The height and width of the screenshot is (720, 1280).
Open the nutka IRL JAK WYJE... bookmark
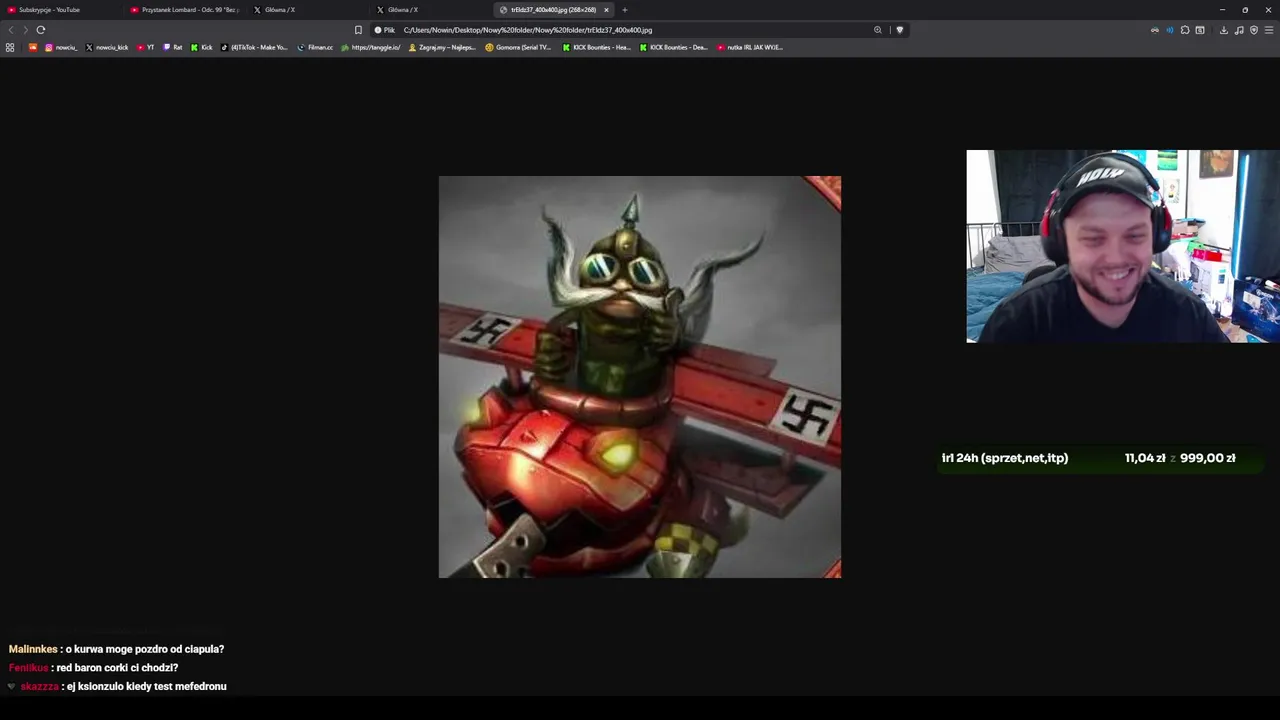(x=750, y=47)
